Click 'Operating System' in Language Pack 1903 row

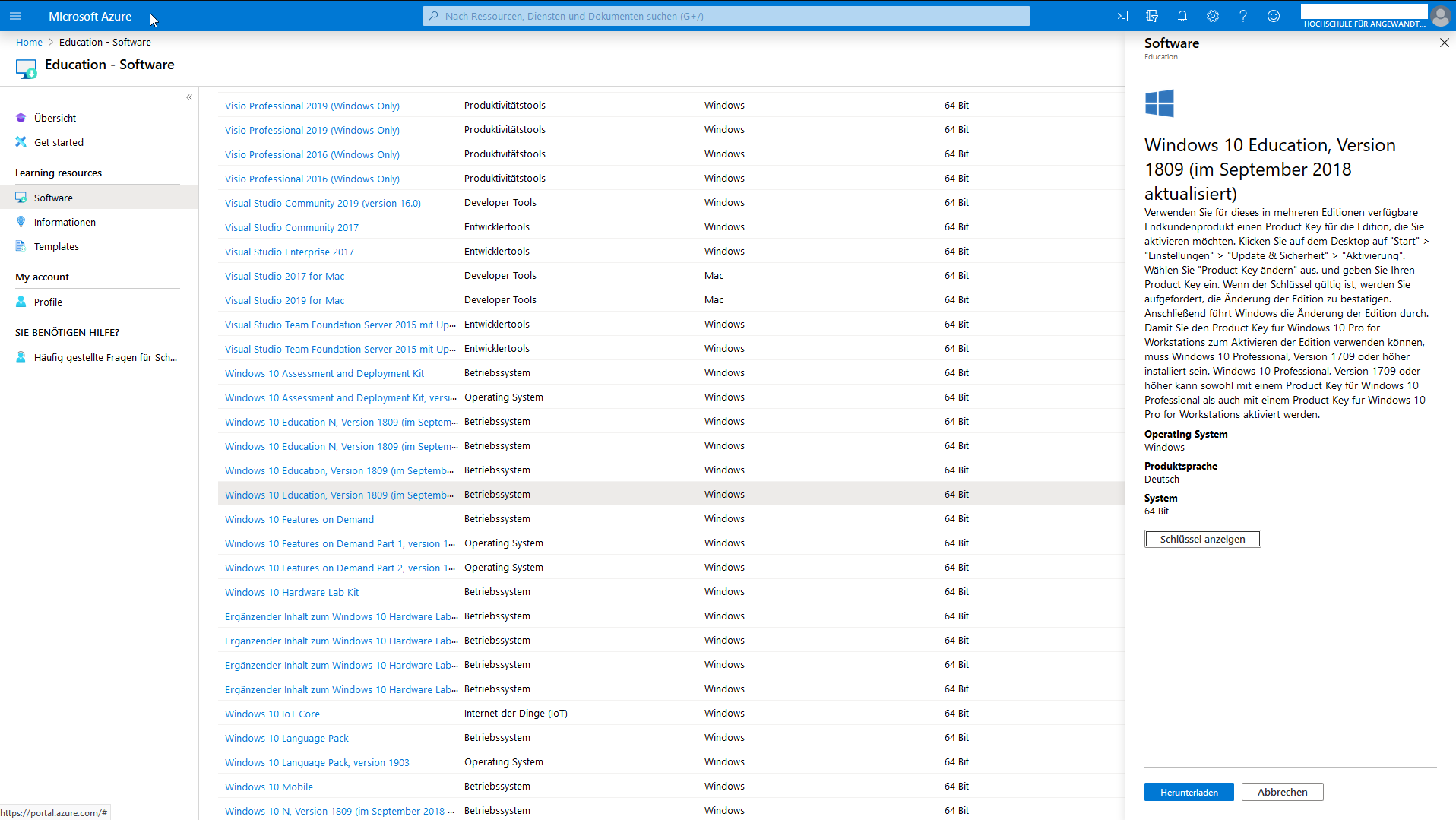tap(504, 761)
